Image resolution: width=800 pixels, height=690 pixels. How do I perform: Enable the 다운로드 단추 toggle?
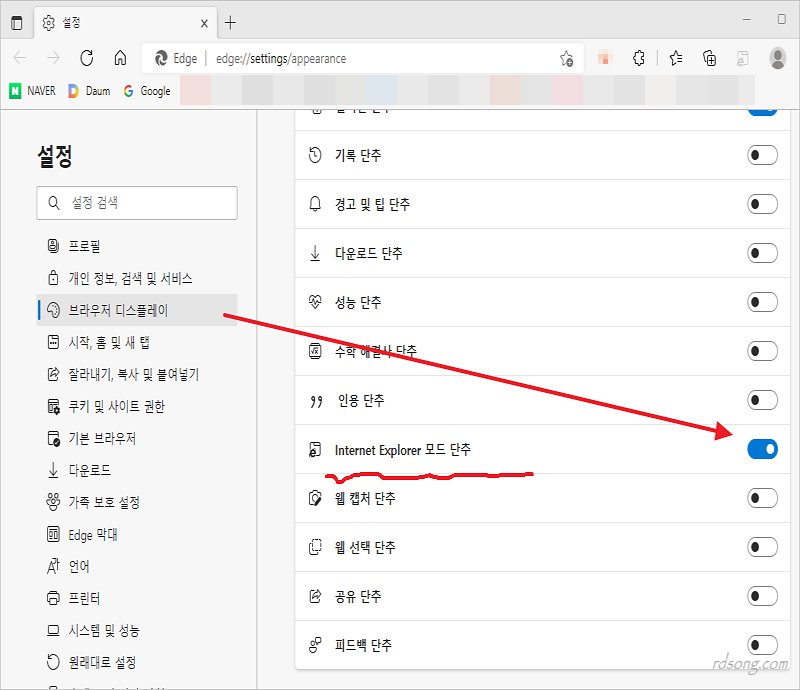pyautogui.click(x=762, y=254)
